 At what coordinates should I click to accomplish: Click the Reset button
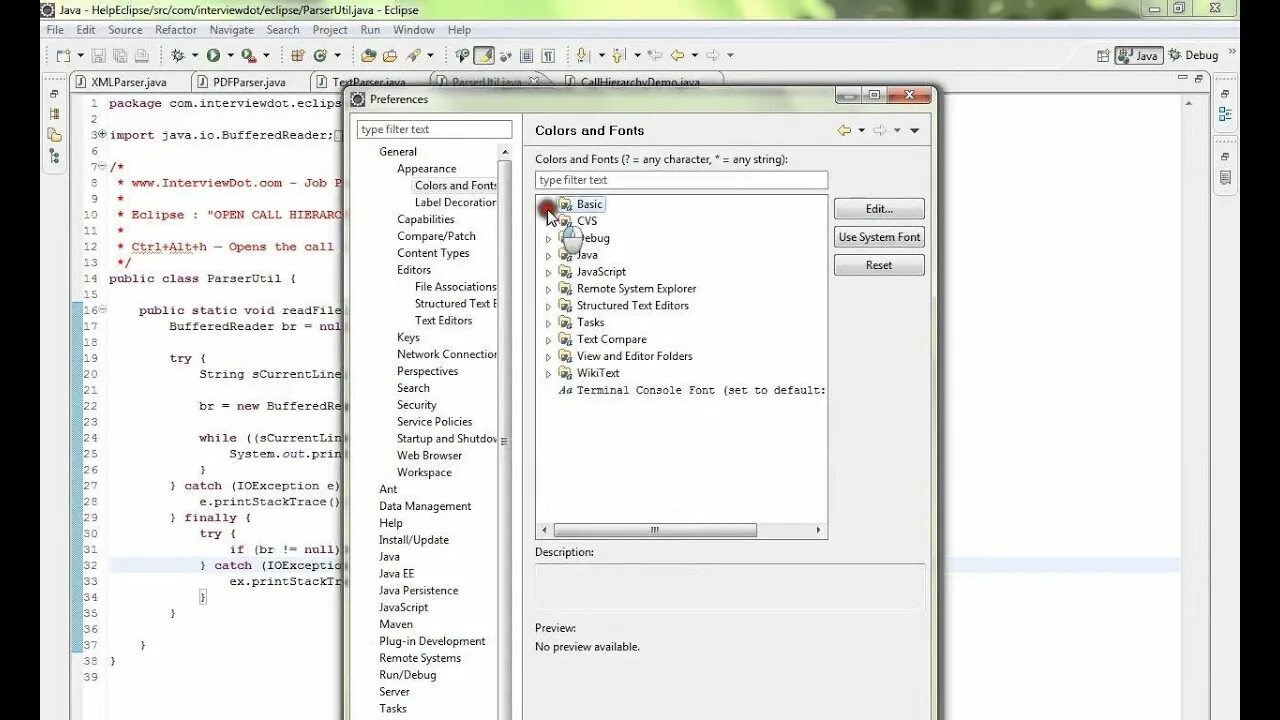click(879, 265)
